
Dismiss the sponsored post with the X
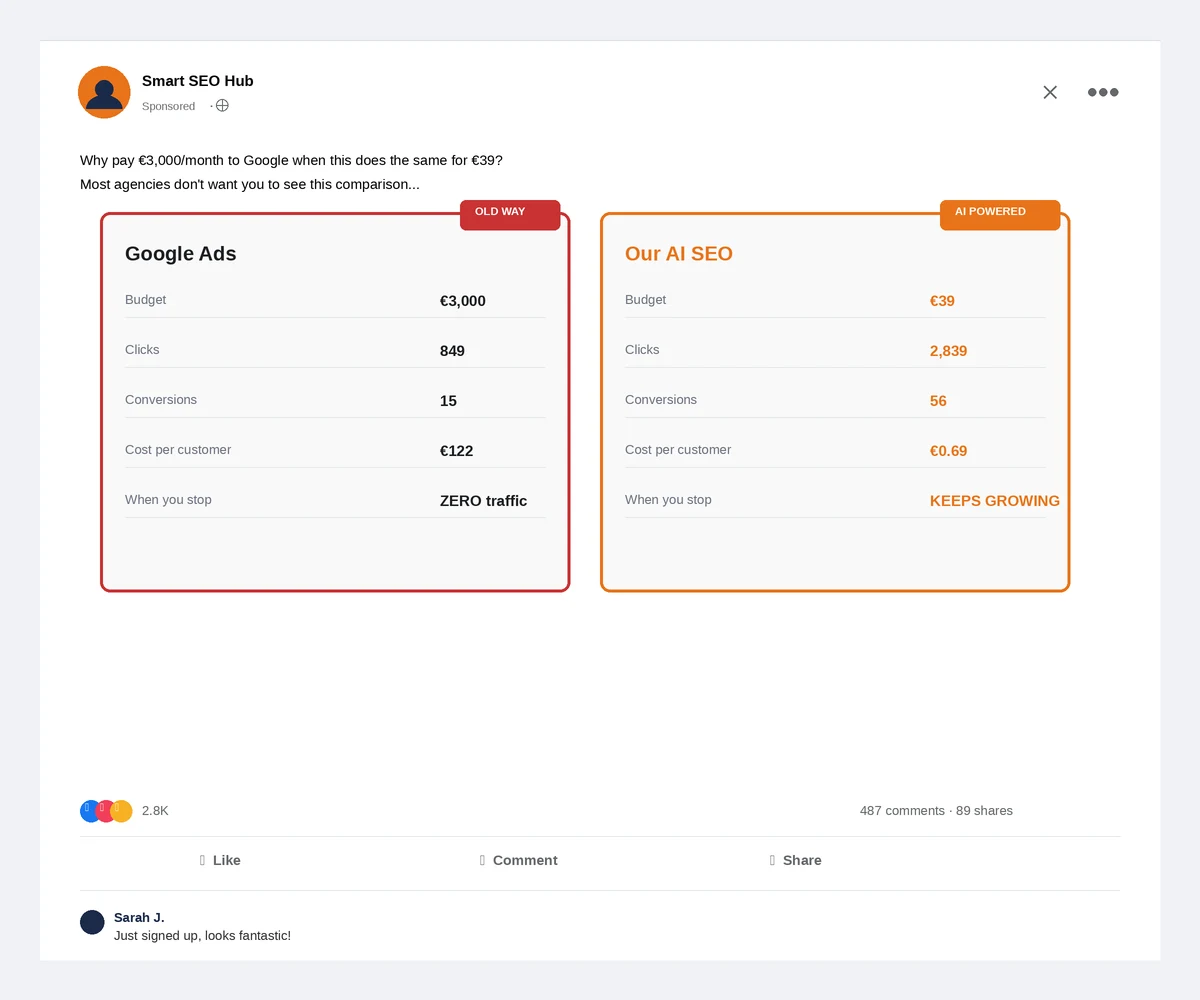click(1050, 92)
